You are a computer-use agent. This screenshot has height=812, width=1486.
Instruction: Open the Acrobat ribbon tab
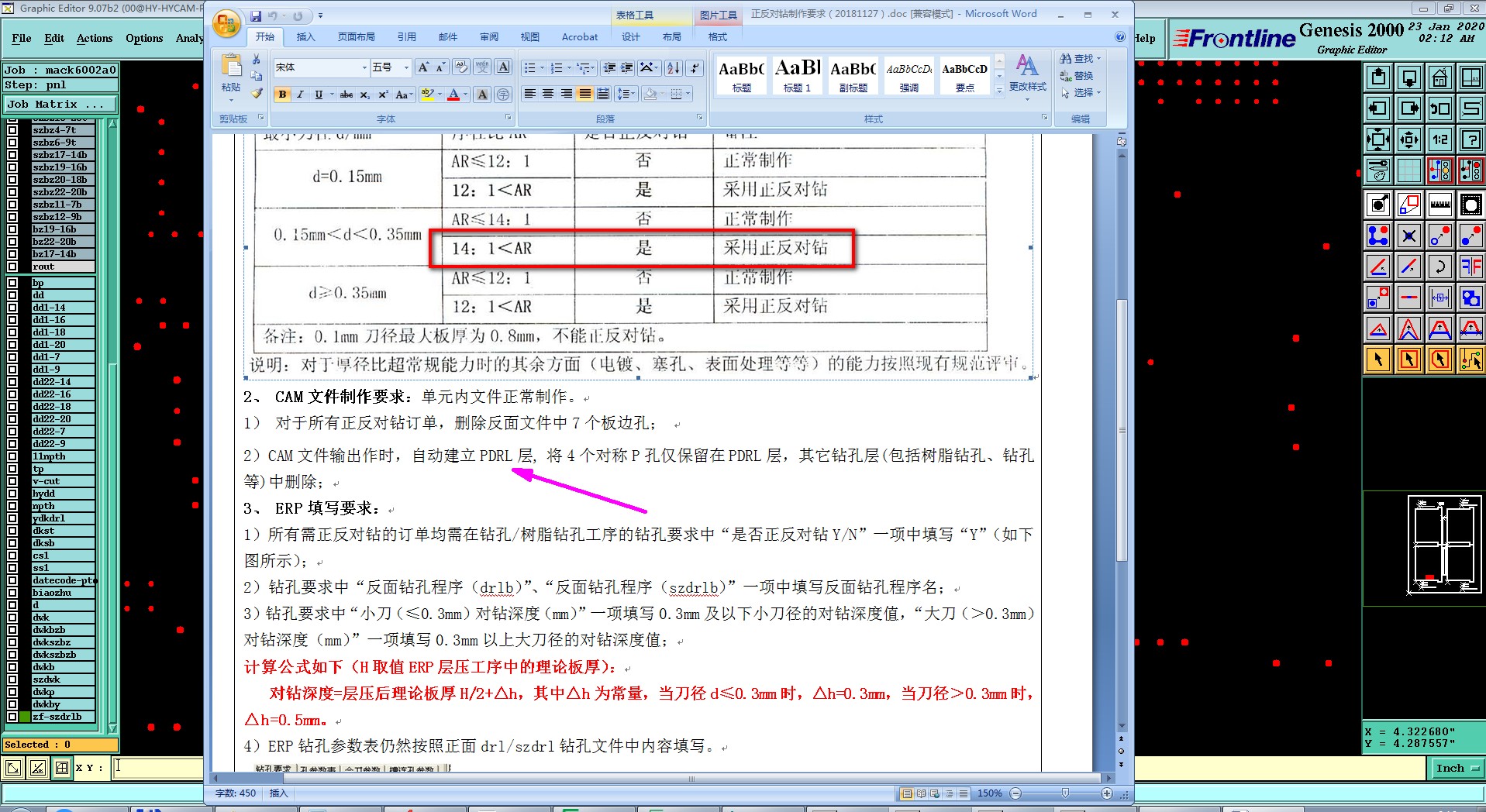click(x=579, y=37)
